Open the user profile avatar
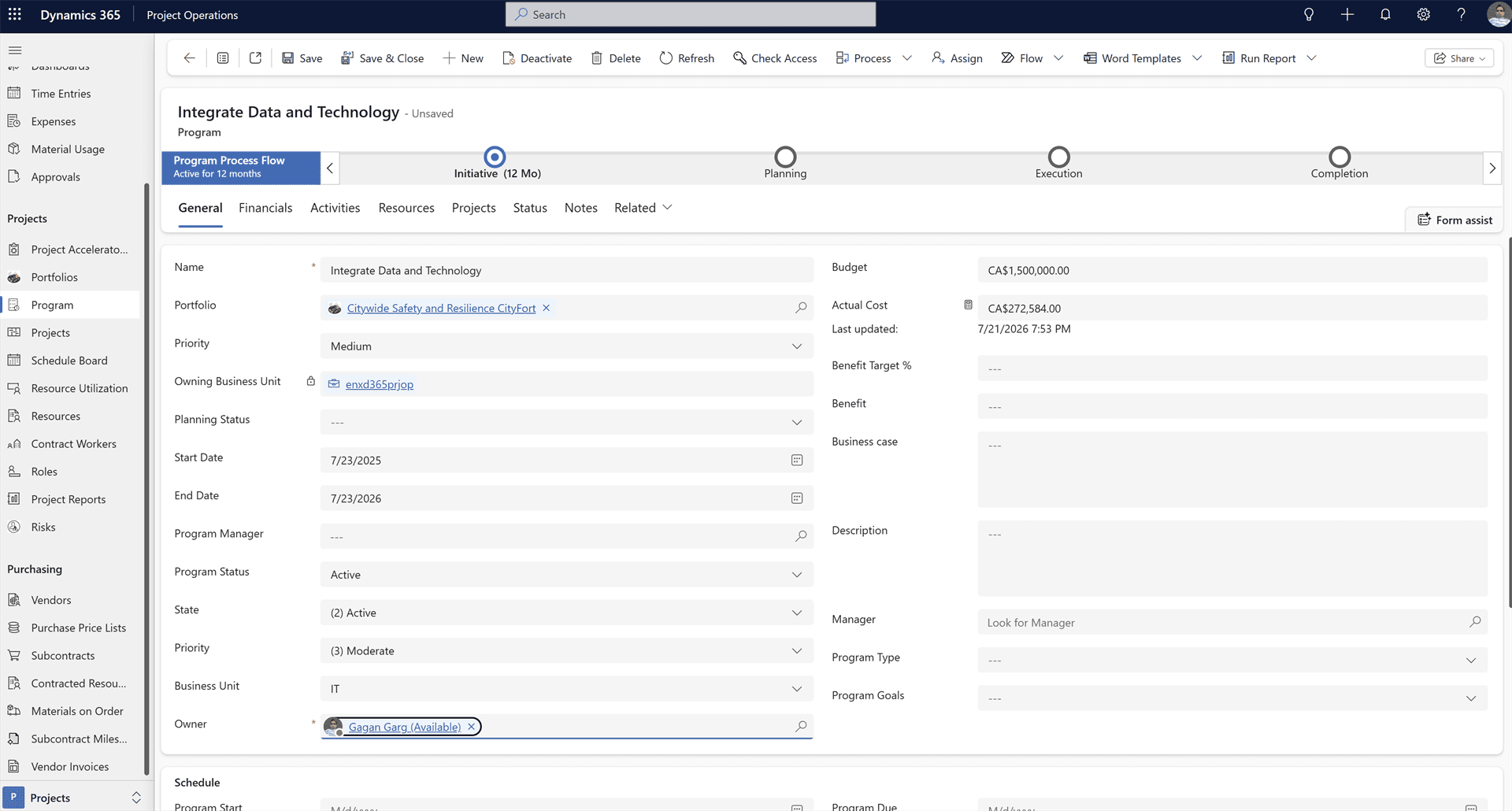This screenshot has width=1512, height=811. pos(1498,14)
